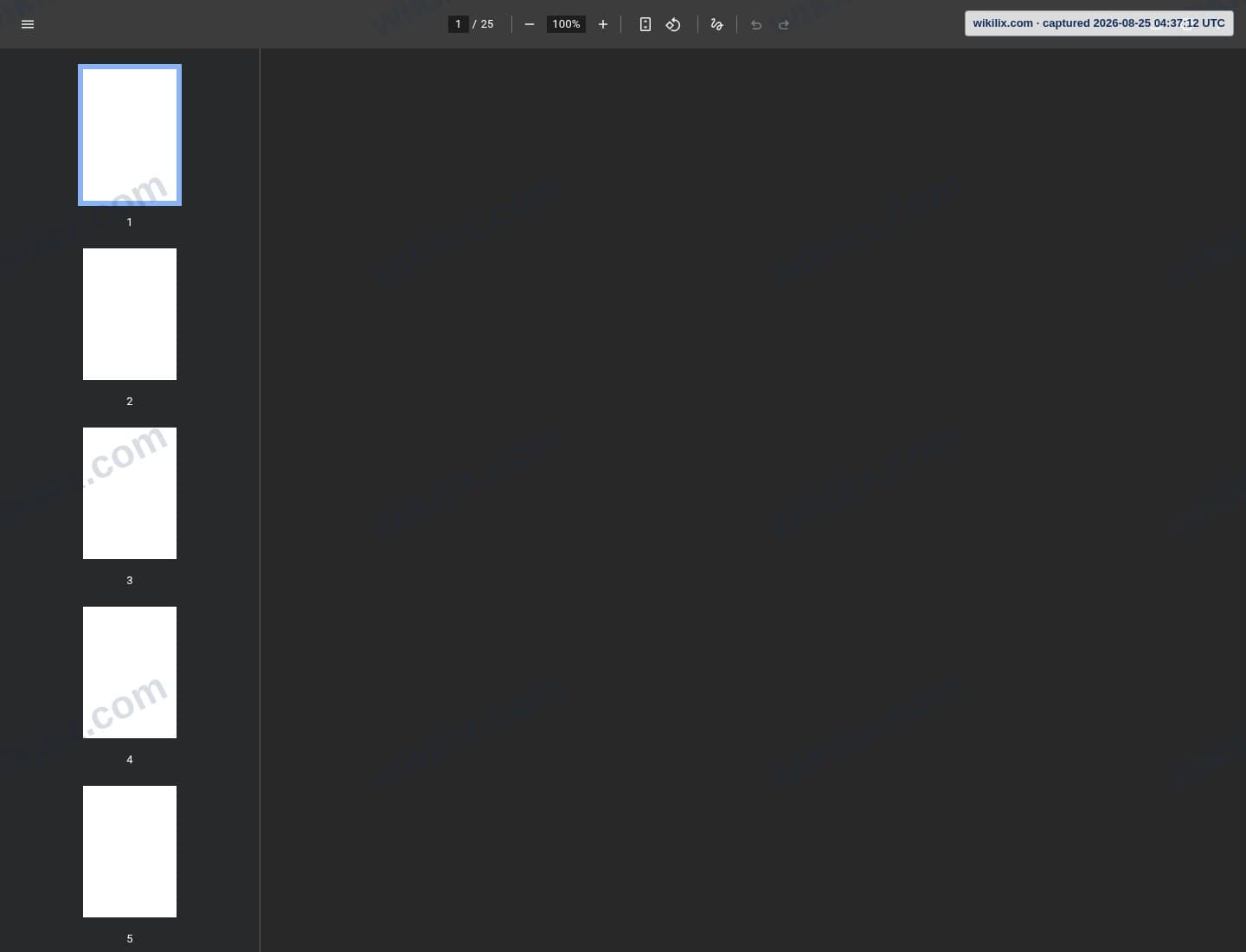
Task: Enable the draw annotation tool
Action: [x=716, y=24]
